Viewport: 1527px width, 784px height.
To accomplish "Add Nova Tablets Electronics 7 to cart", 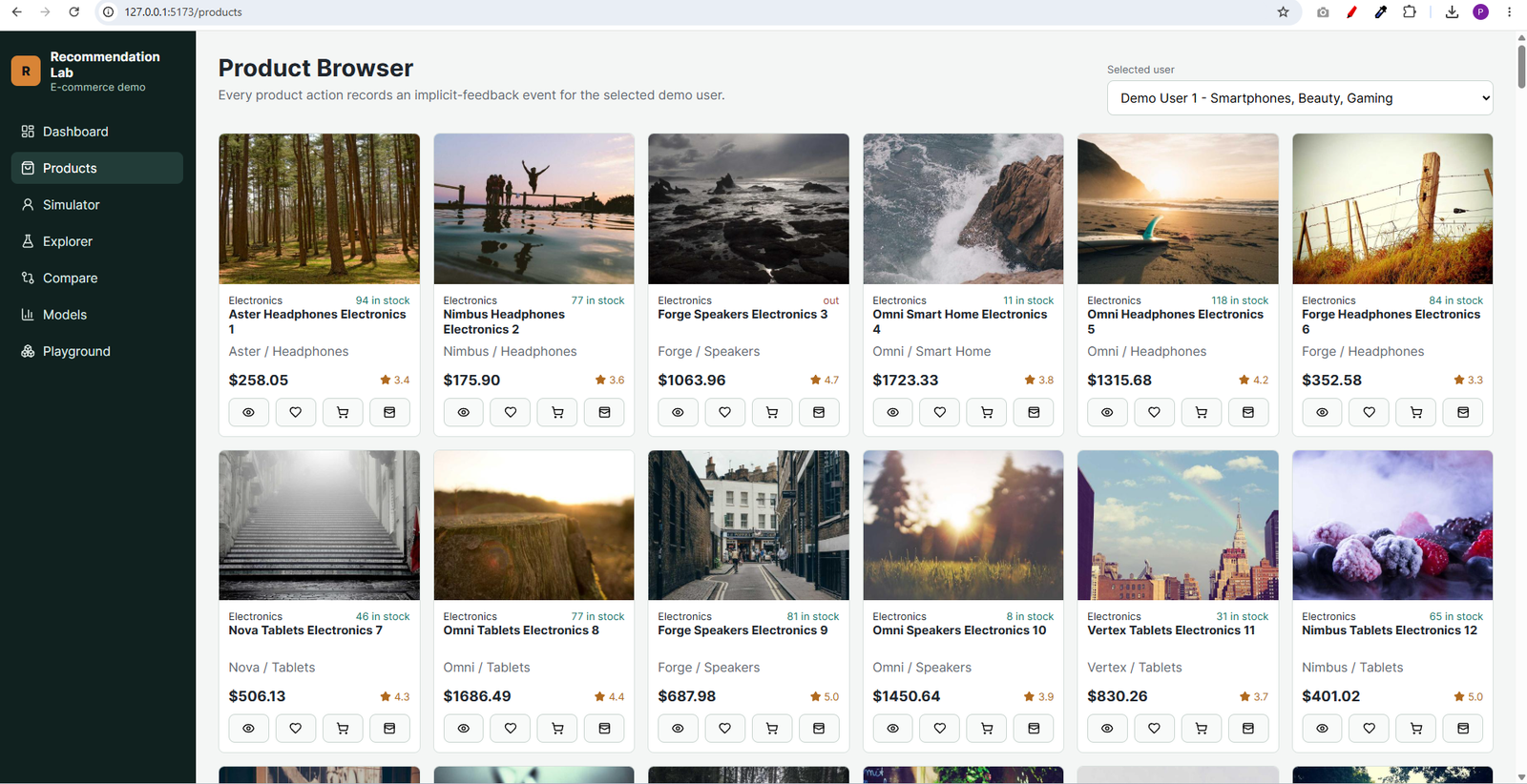I will (x=343, y=728).
